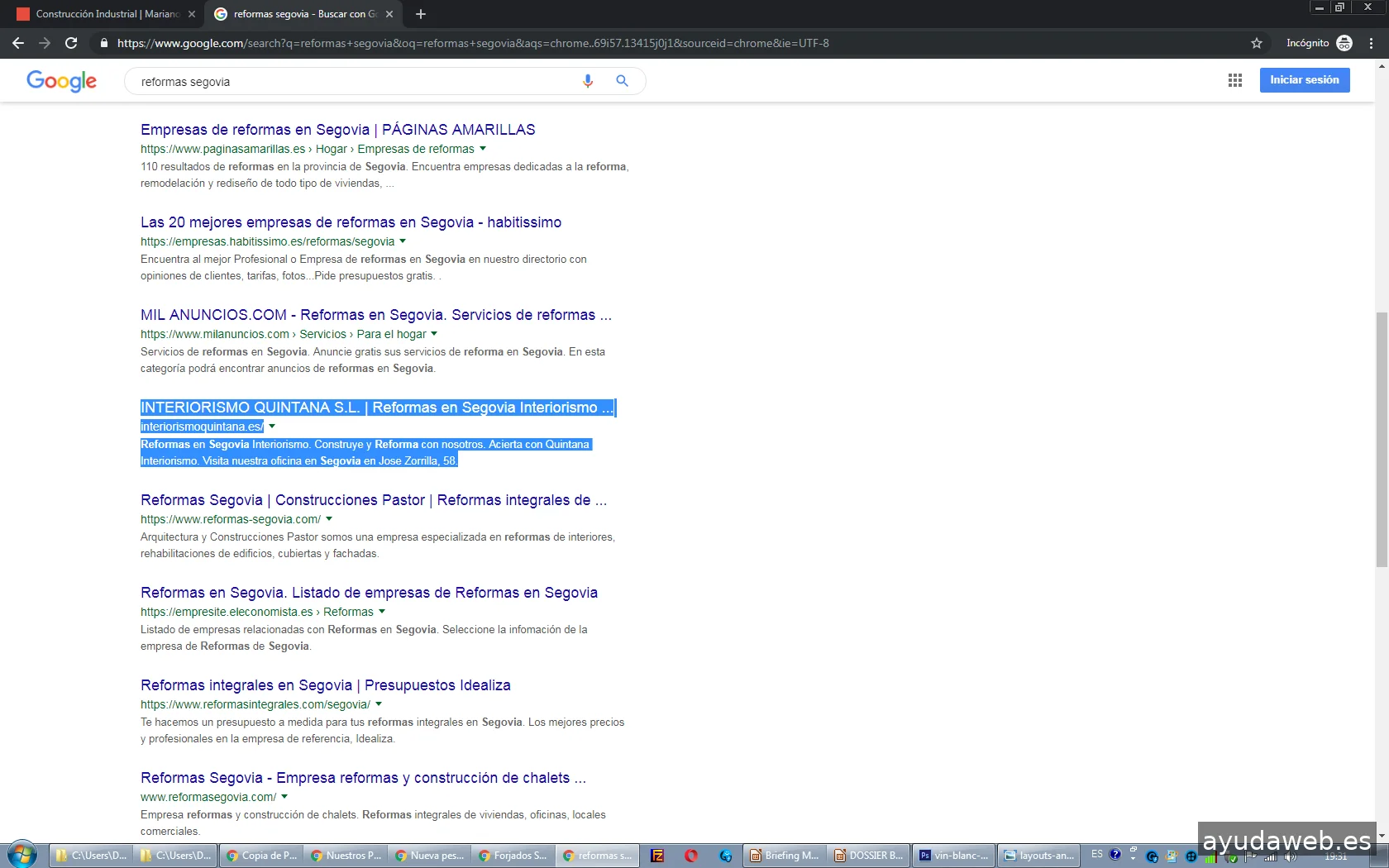Screen dimensions: 1389x868
Task: Open the Presupuestos Idealiza result link
Action: (x=325, y=685)
